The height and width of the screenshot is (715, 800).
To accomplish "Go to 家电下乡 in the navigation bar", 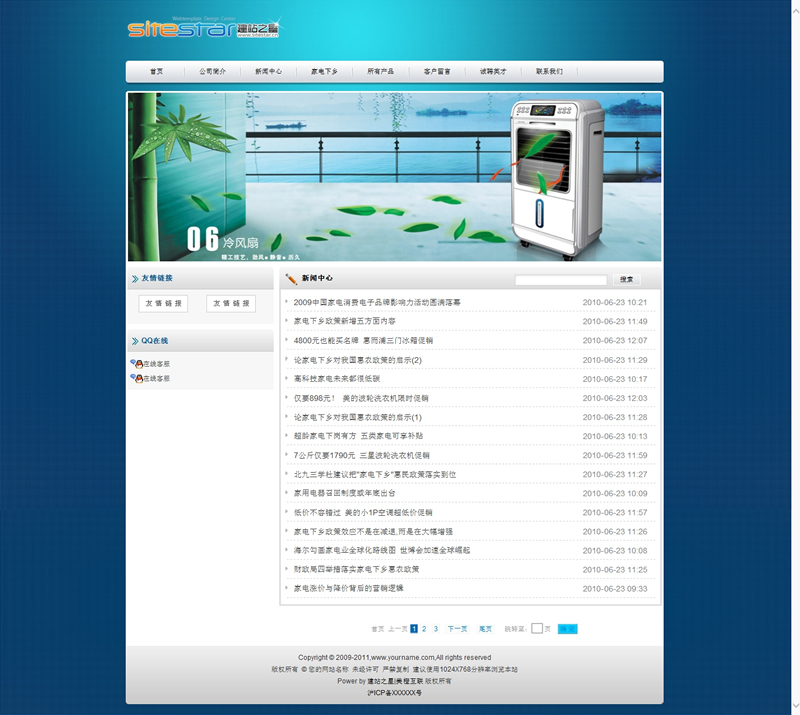I will click(x=324, y=72).
